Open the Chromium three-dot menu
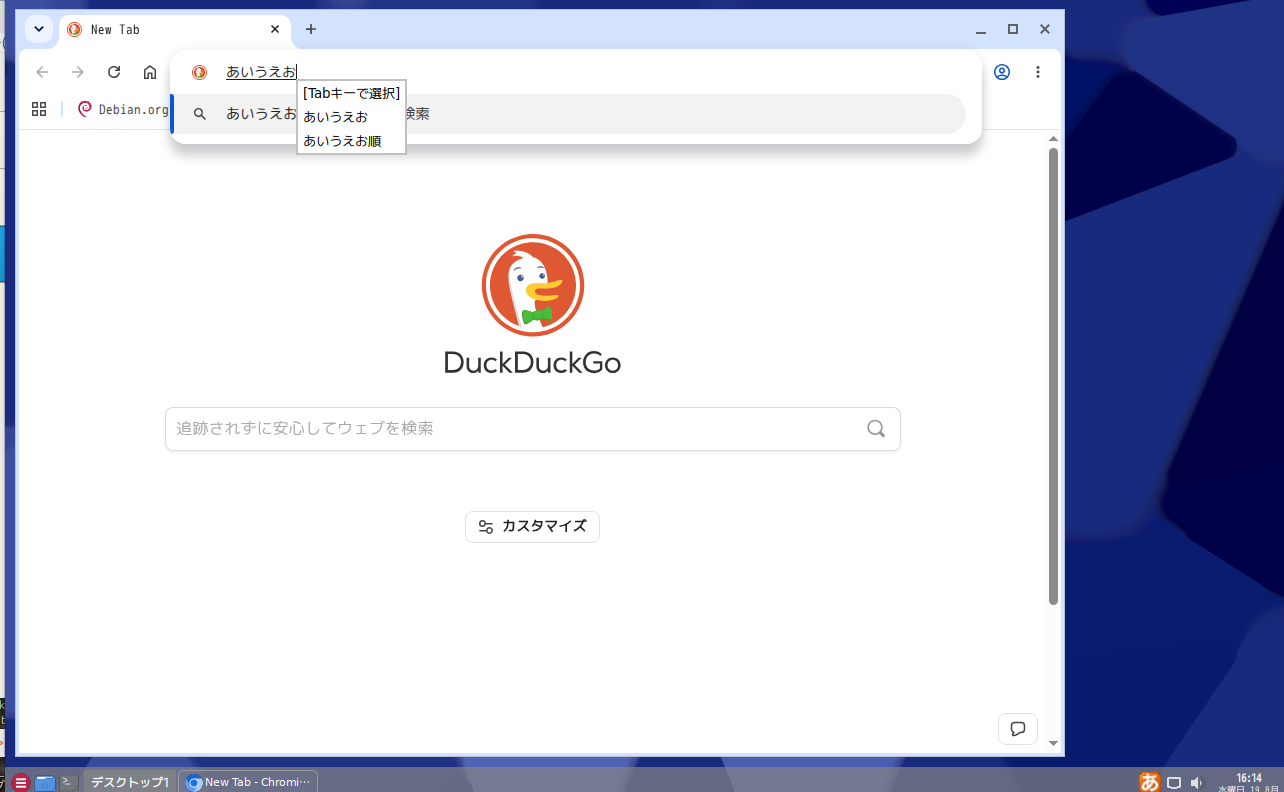The image size is (1284, 792). 1038,72
